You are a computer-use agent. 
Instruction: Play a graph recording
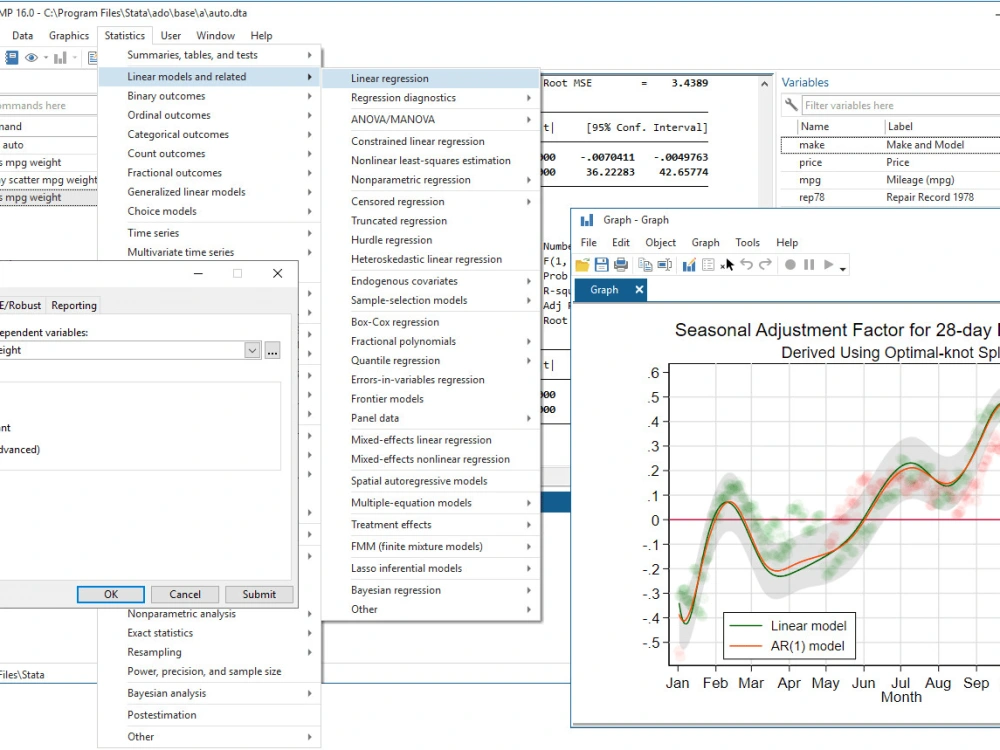click(x=828, y=265)
